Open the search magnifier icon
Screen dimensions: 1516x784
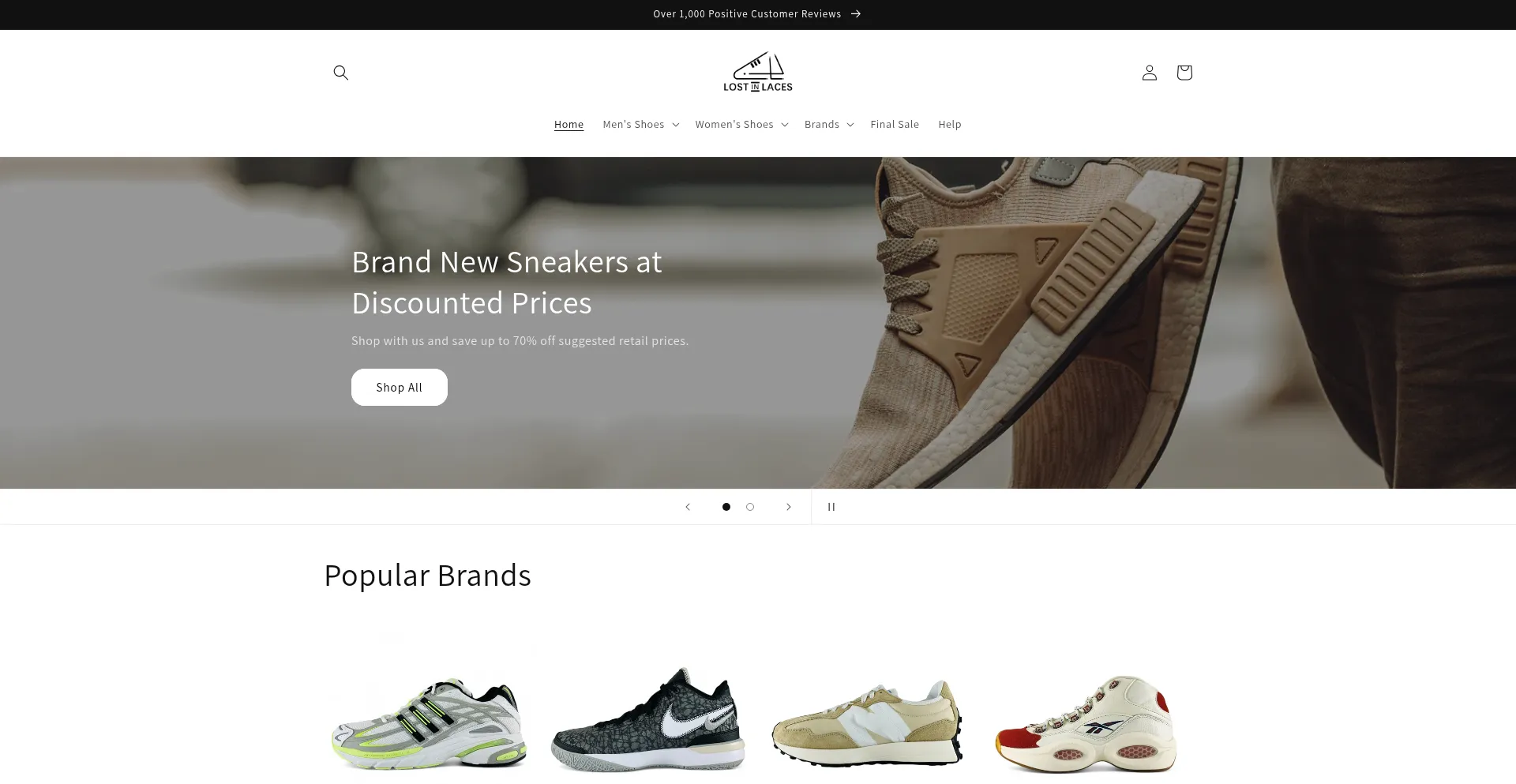tap(340, 73)
